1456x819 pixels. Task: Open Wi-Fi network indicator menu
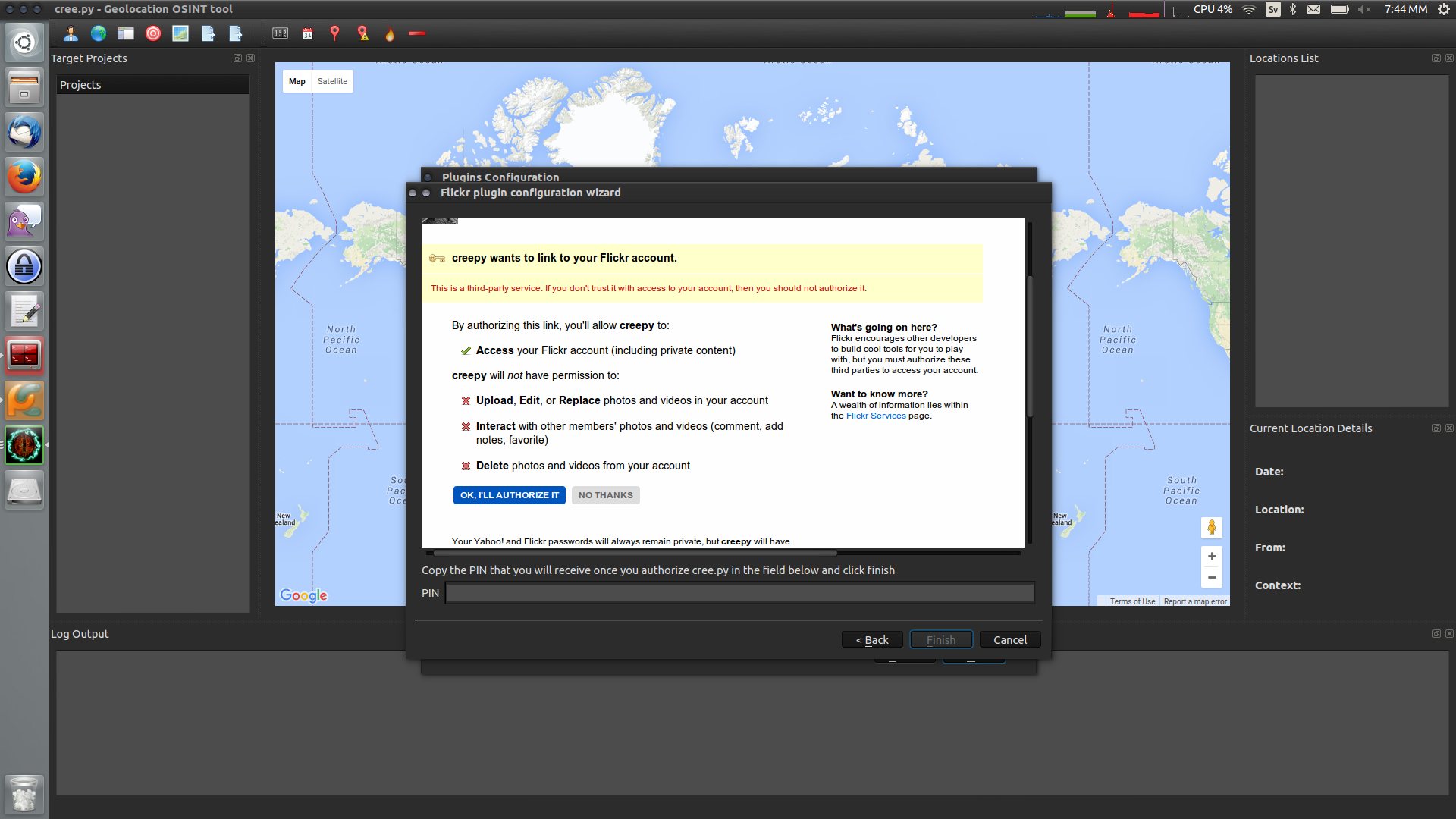[x=1250, y=9]
